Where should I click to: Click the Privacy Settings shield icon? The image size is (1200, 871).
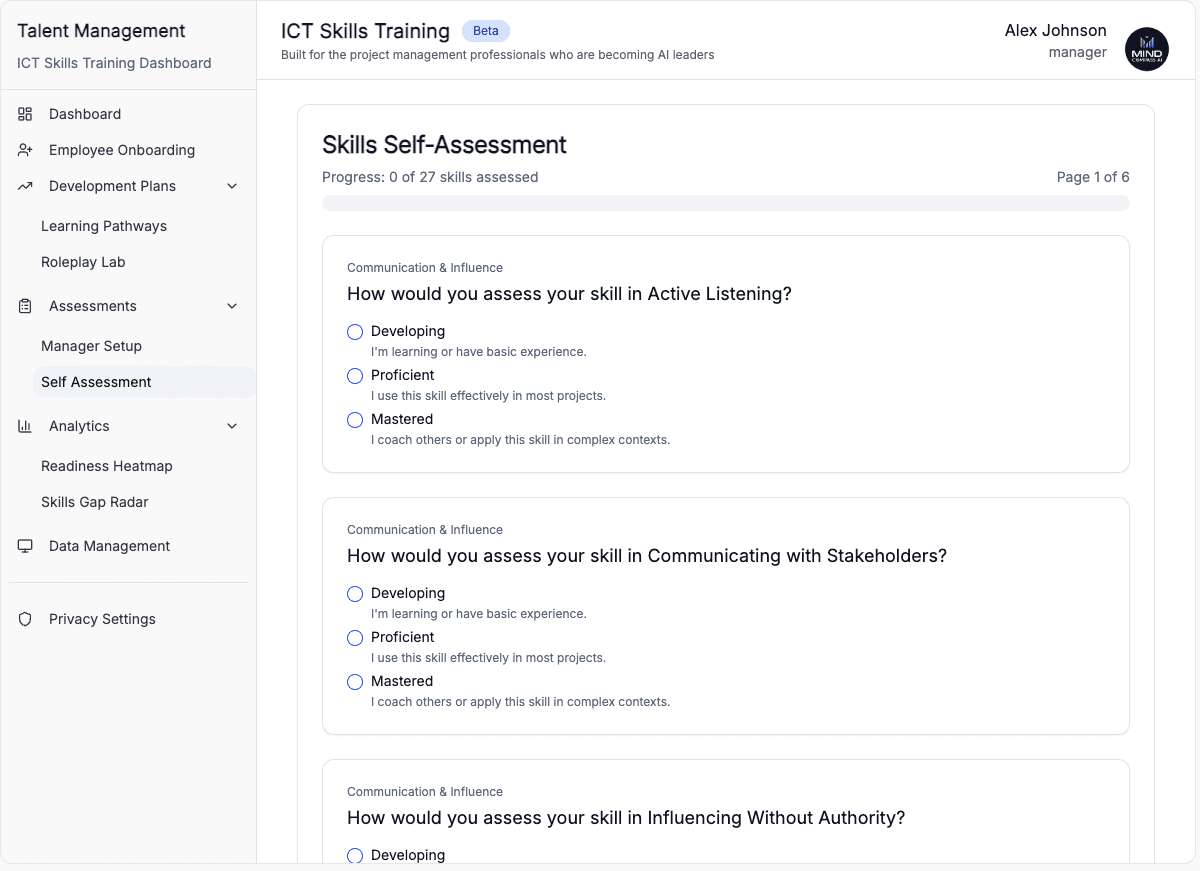coord(25,619)
